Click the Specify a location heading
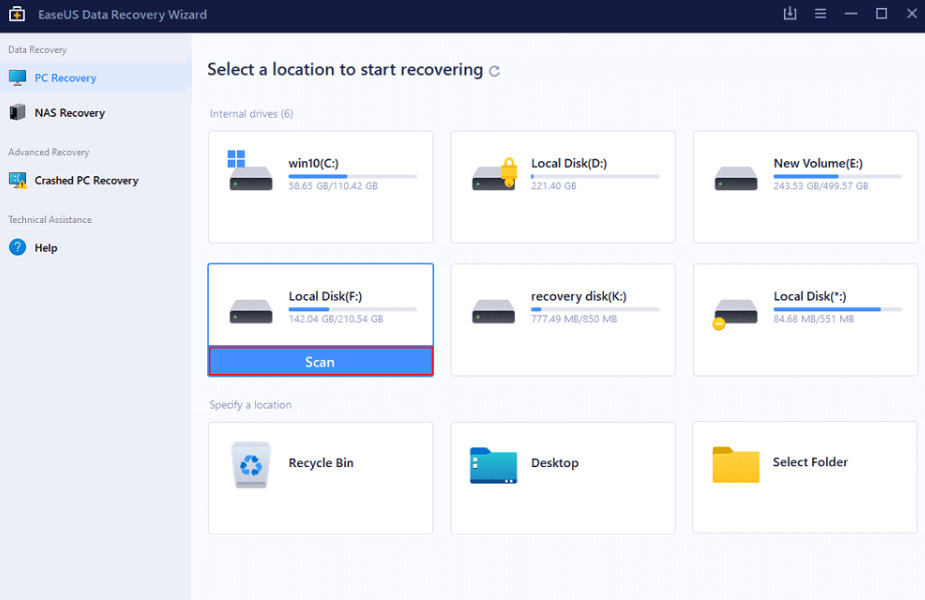Image resolution: width=925 pixels, height=600 pixels. click(x=250, y=405)
